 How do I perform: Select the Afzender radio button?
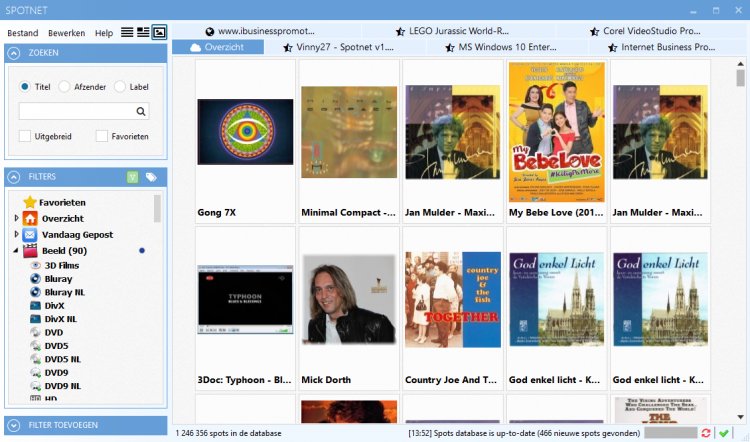coord(64,87)
